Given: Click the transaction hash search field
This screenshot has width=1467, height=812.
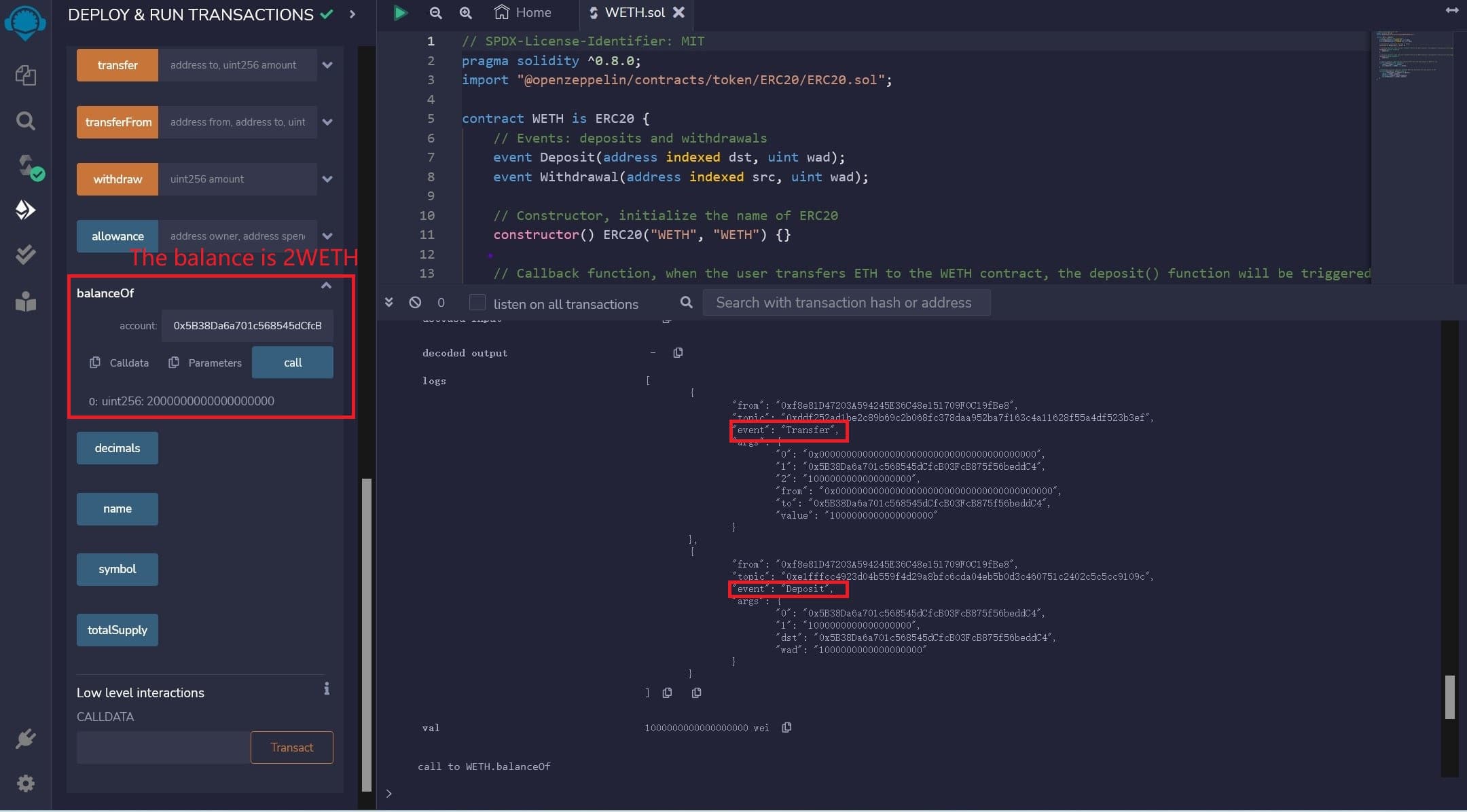Looking at the screenshot, I should [x=846, y=302].
